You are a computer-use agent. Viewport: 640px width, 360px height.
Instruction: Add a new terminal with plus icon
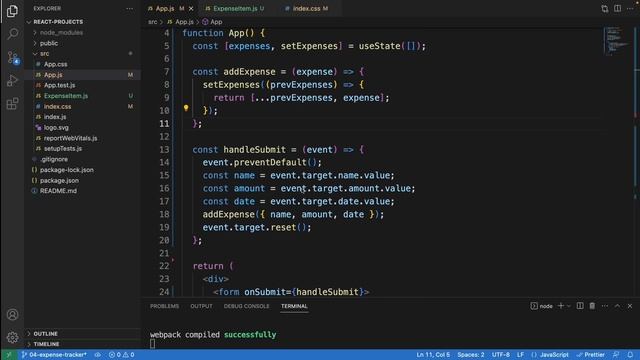(x=560, y=306)
